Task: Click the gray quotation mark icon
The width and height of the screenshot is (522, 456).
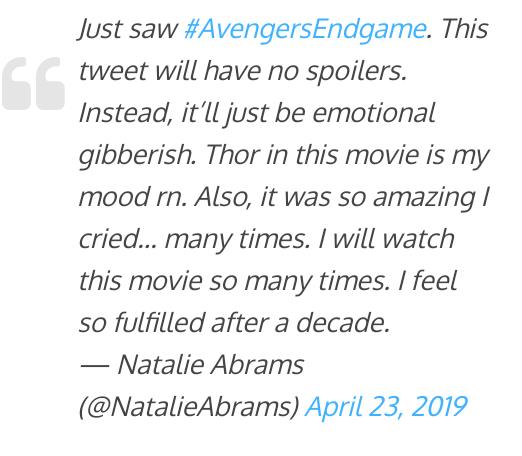Action: click(33, 83)
